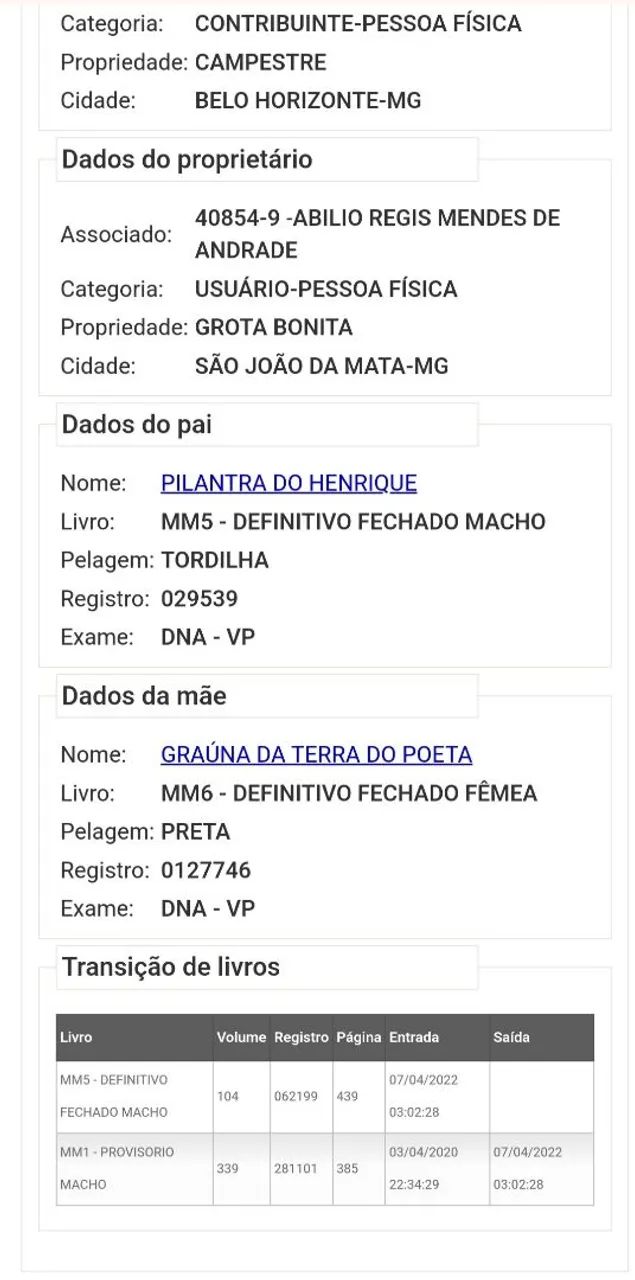Select the registro value 062199 cell
Image resolution: width=635 pixels, height=1280 pixels.
tap(299, 1096)
